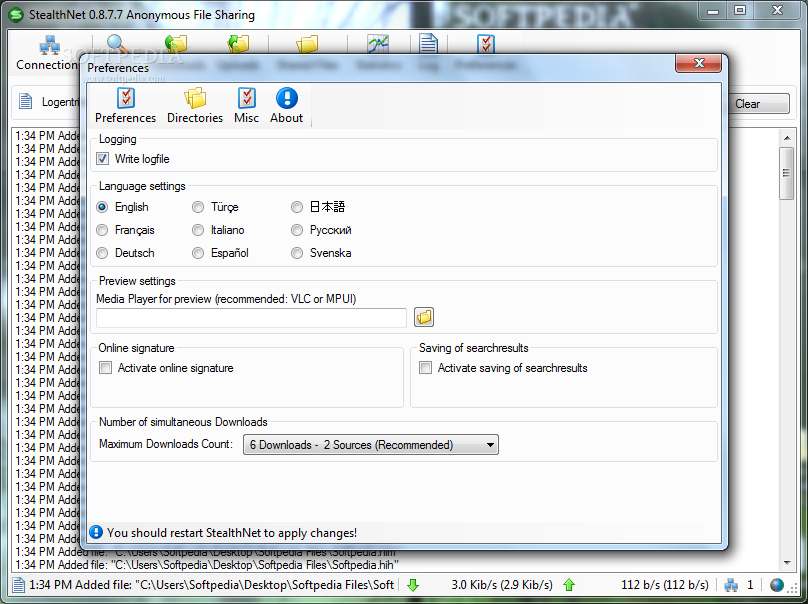The image size is (808, 604).
Task: Click the log scrollbar down arrow
Action: click(x=787, y=563)
